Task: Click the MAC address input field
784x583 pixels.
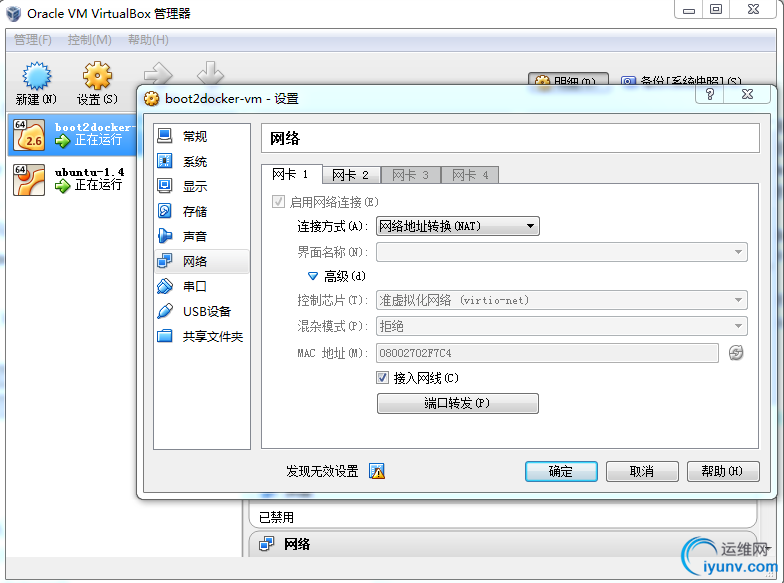Action: coord(547,352)
